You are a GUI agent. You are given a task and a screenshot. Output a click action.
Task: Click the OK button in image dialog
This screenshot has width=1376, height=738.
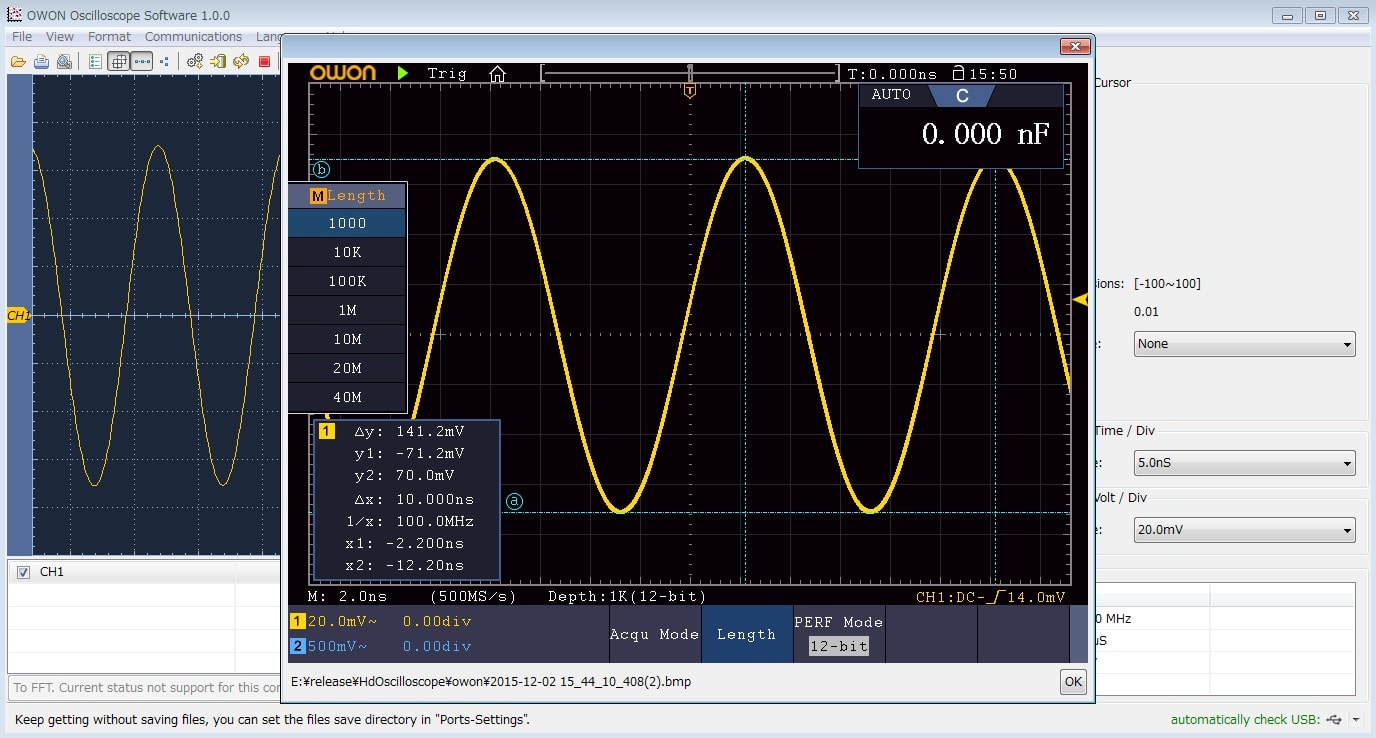coord(1073,682)
